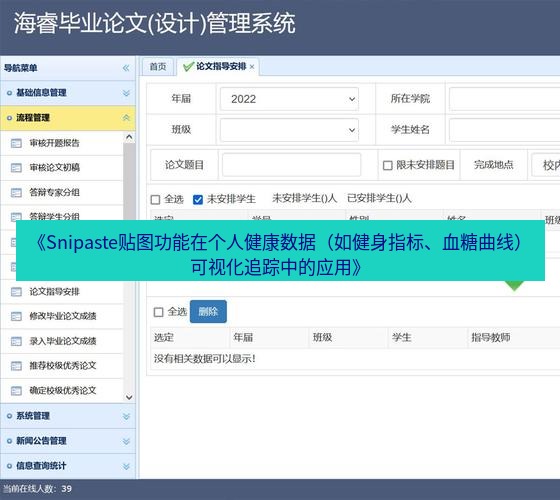
Task: Click icon beside 审核开题报告
Action: click(x=16, y=143)
